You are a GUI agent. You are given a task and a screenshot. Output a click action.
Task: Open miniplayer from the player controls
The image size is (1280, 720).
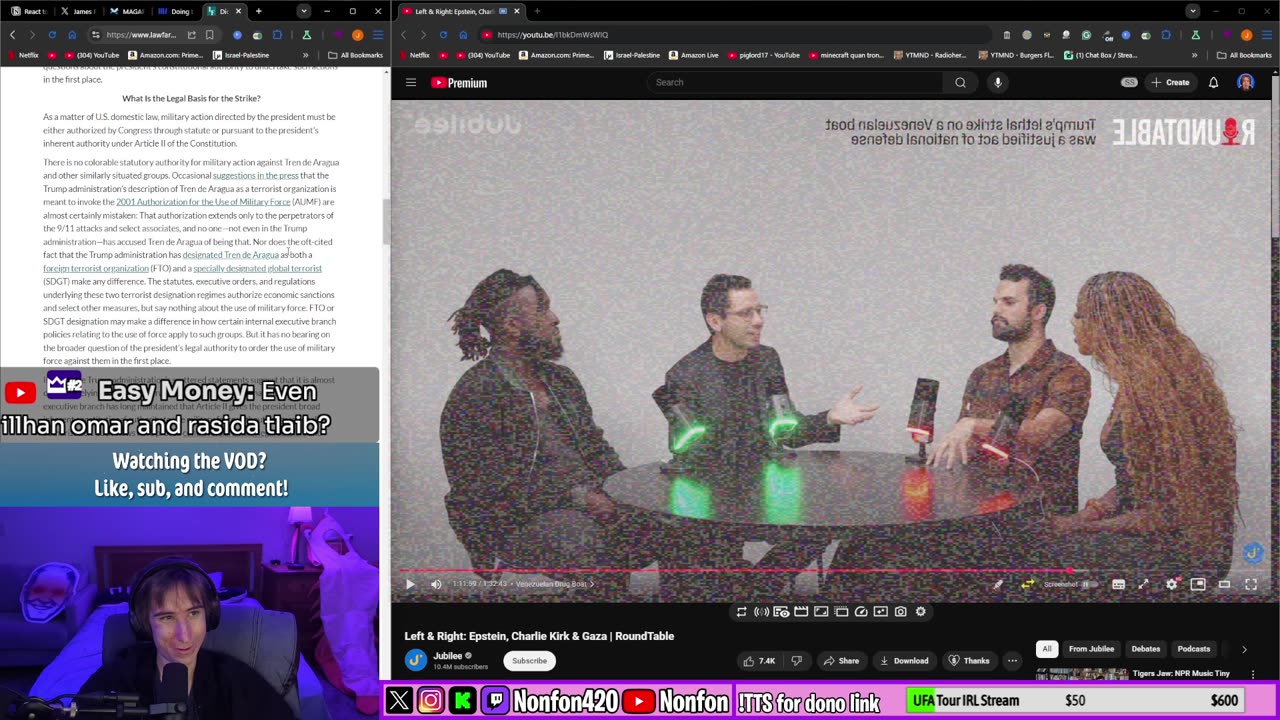1198,584
